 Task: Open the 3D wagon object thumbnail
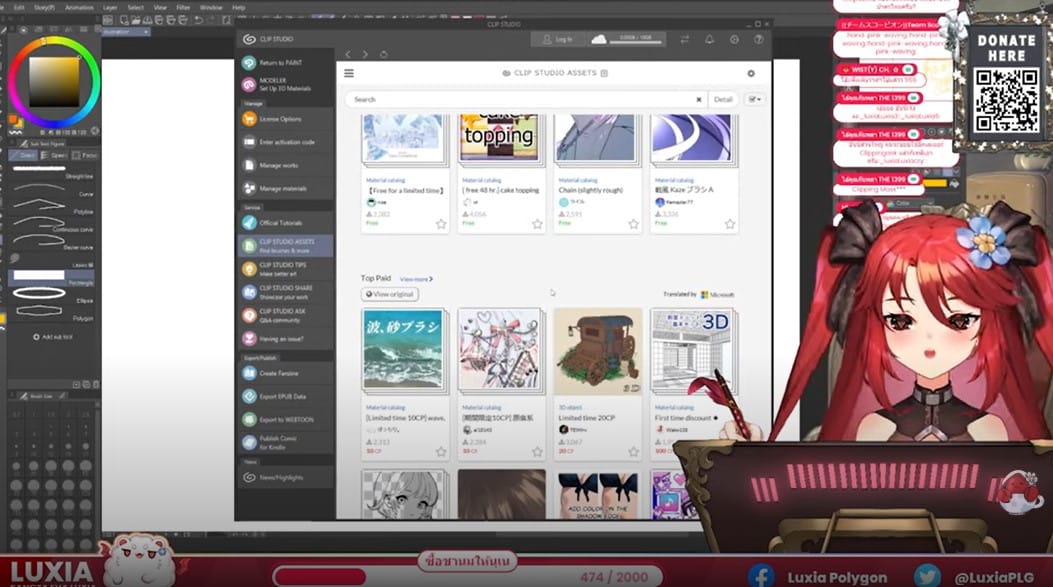click(596, 351)
